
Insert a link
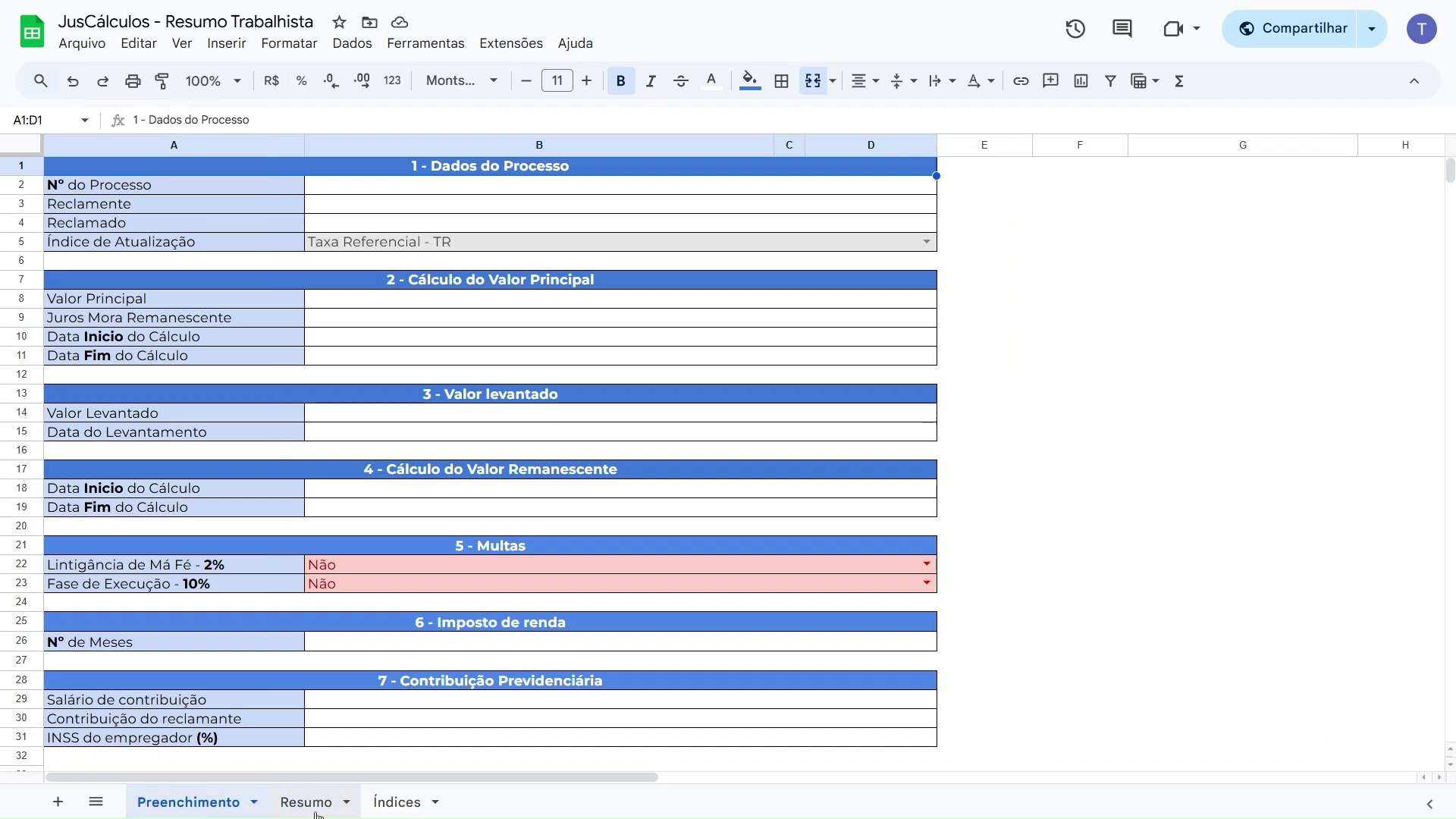point(1021,80)
